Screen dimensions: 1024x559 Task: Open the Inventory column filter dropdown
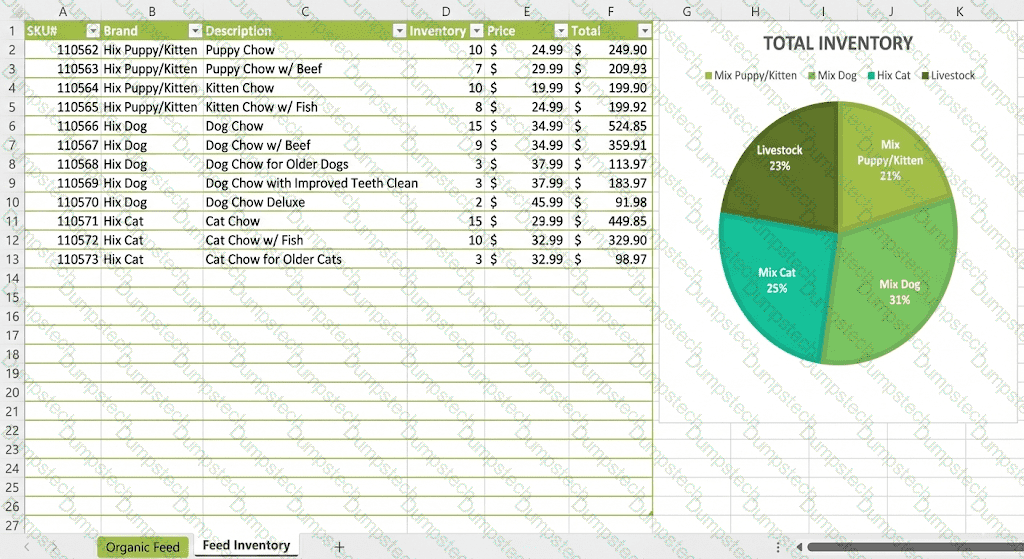[x=476, y=31]
